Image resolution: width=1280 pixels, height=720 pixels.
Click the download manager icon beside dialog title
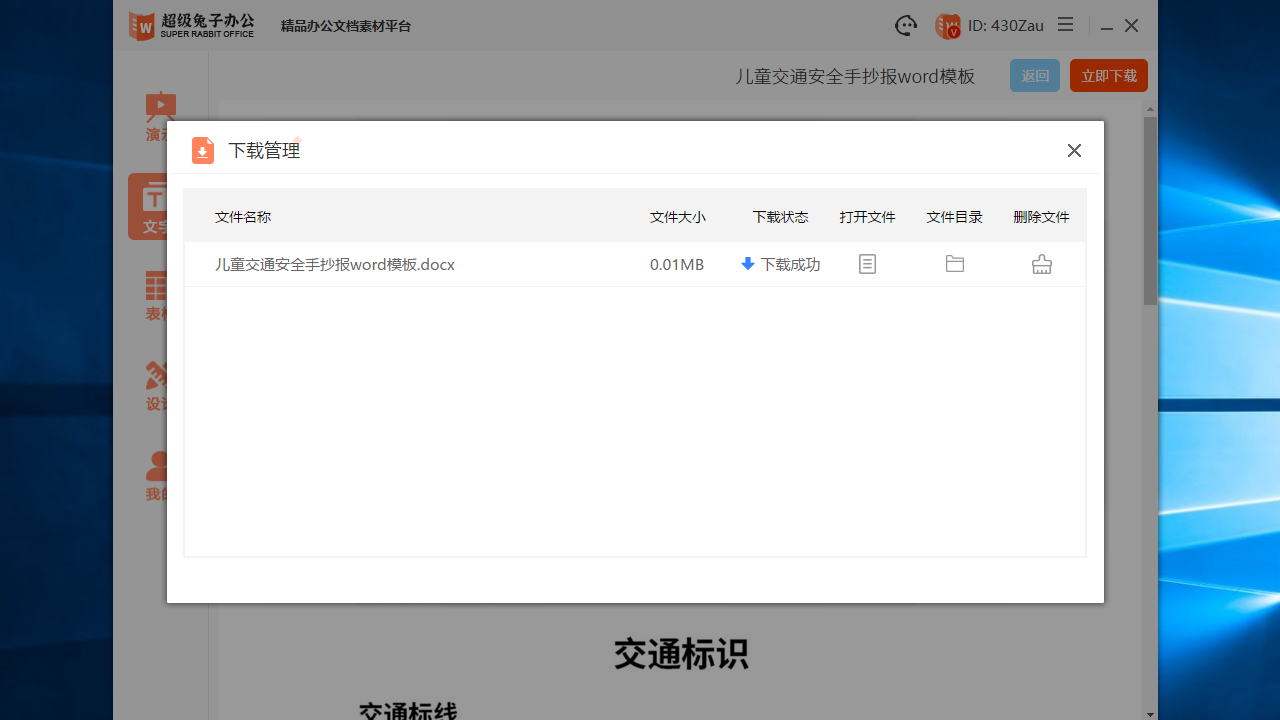point(202,150)
